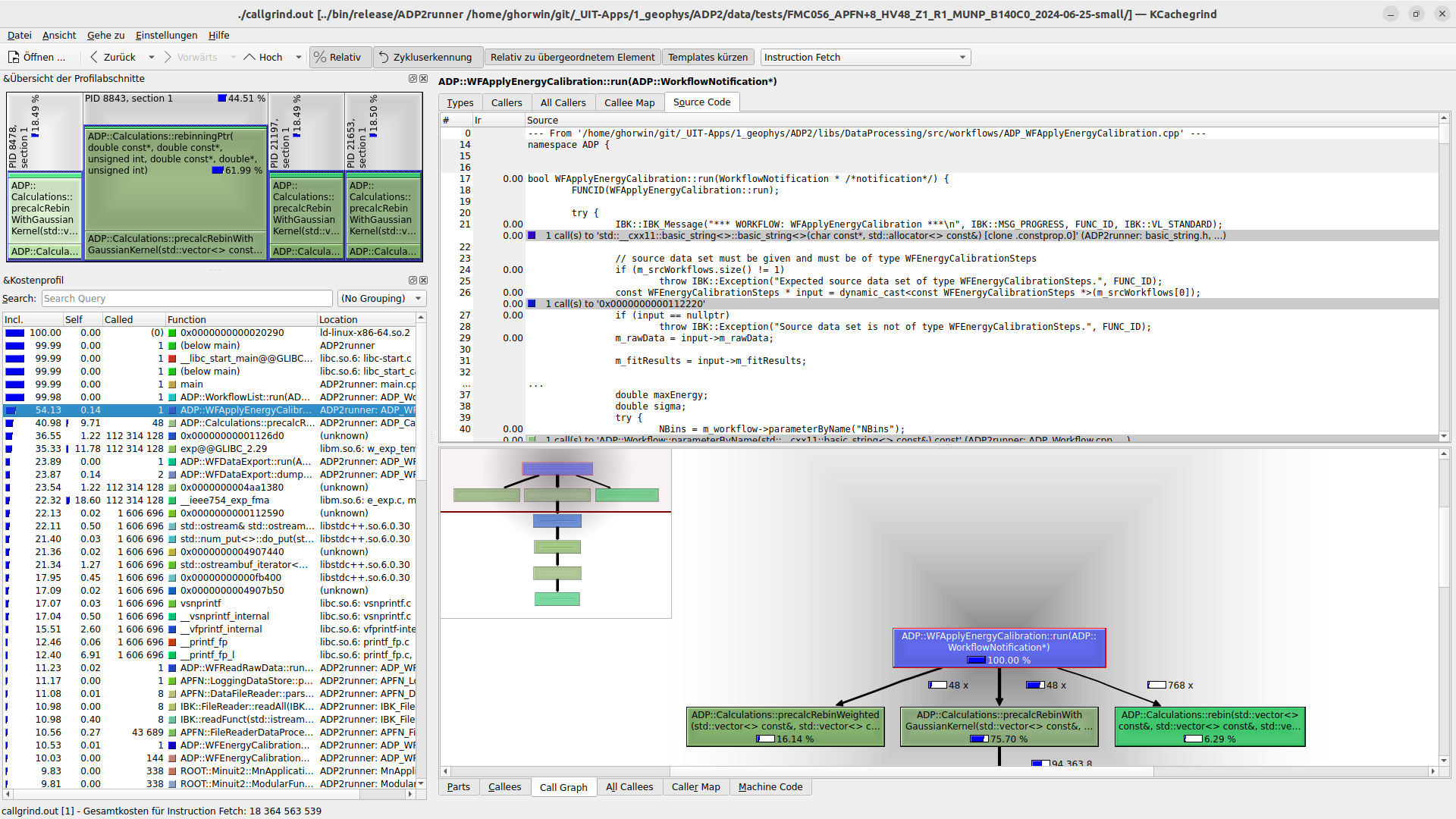
Task: Close the Kostenprofil dock panel
Action: point(423,281)
